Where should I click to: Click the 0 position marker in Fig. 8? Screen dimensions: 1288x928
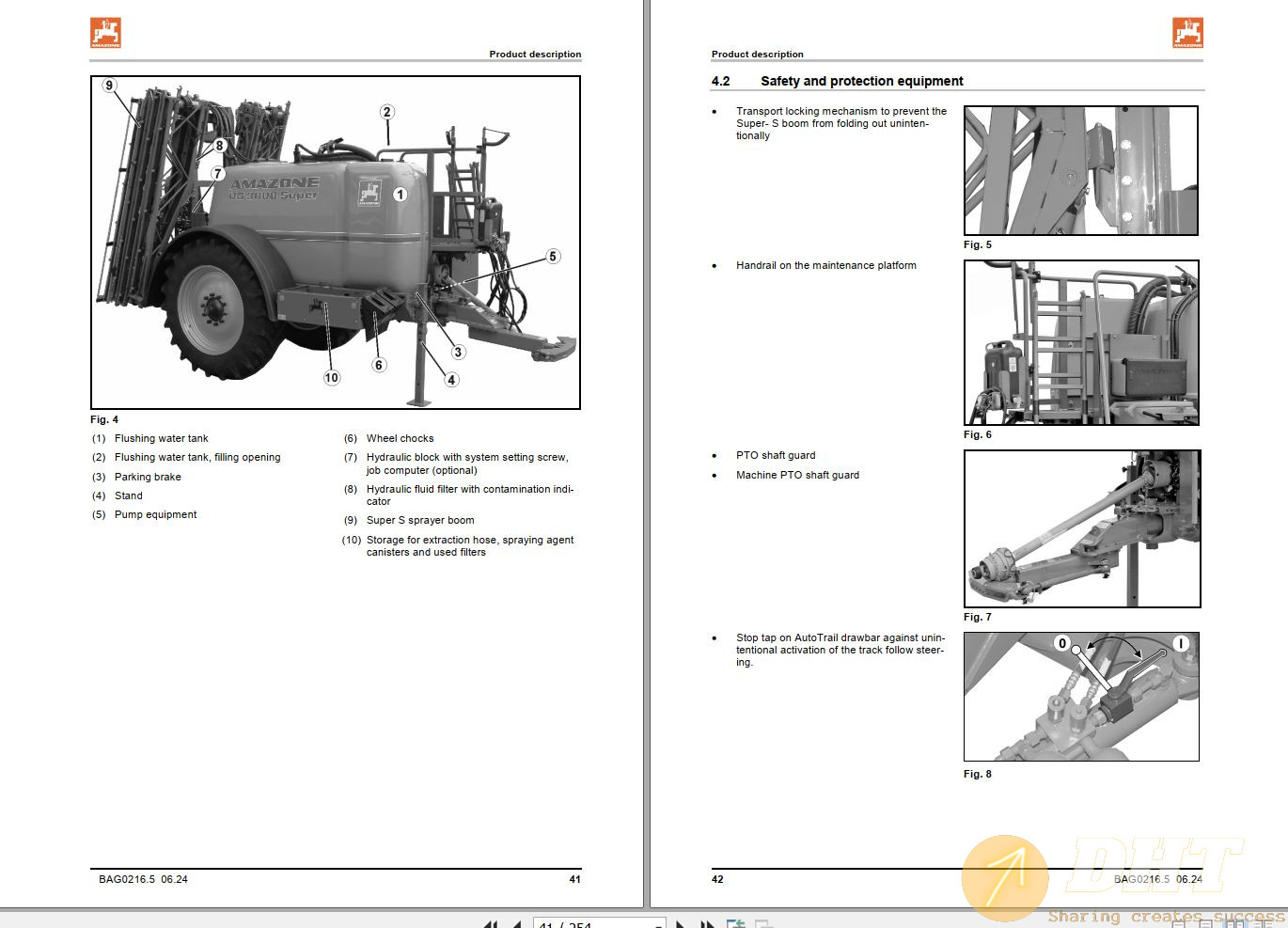click(x=1062, y=643)
